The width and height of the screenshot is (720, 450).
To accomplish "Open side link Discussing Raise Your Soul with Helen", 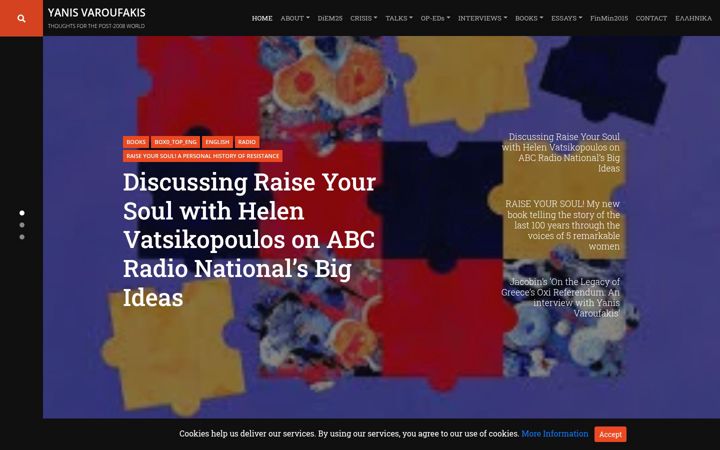I will pos(561,152).
